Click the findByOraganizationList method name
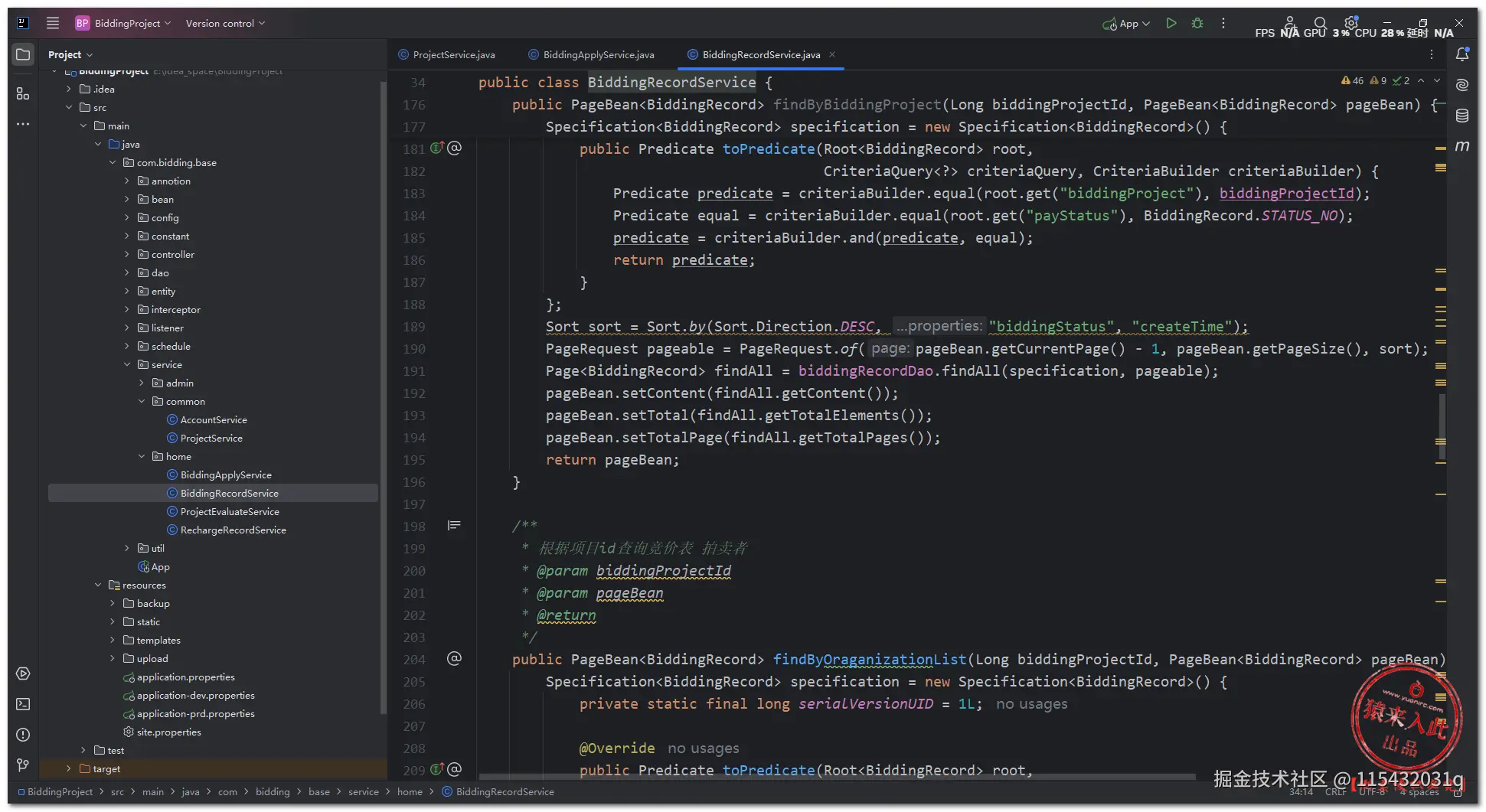The image size is (1486, 812). [870, 659]
